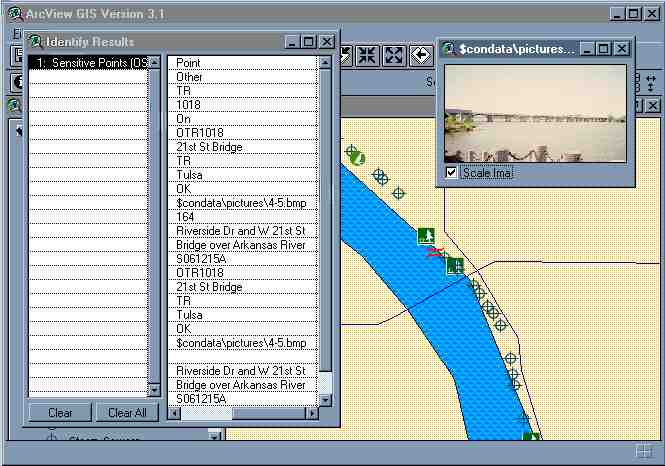The width and height of the screenshot is (665, 466).
Task: Click the $condata\pictures window title icon
Action: [449, 49]
